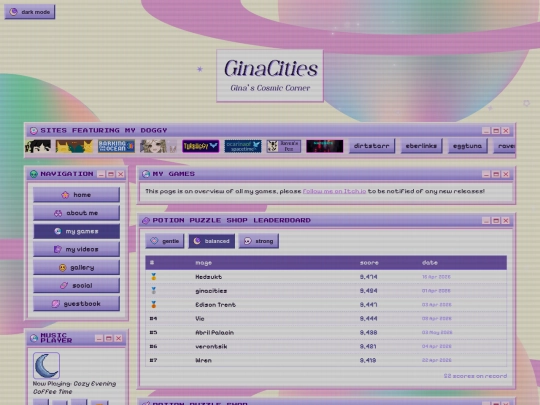540x405 pixels.
Task: Close the Potion Puzzle Shop Leaderboard window
Action: coord(506,221)
